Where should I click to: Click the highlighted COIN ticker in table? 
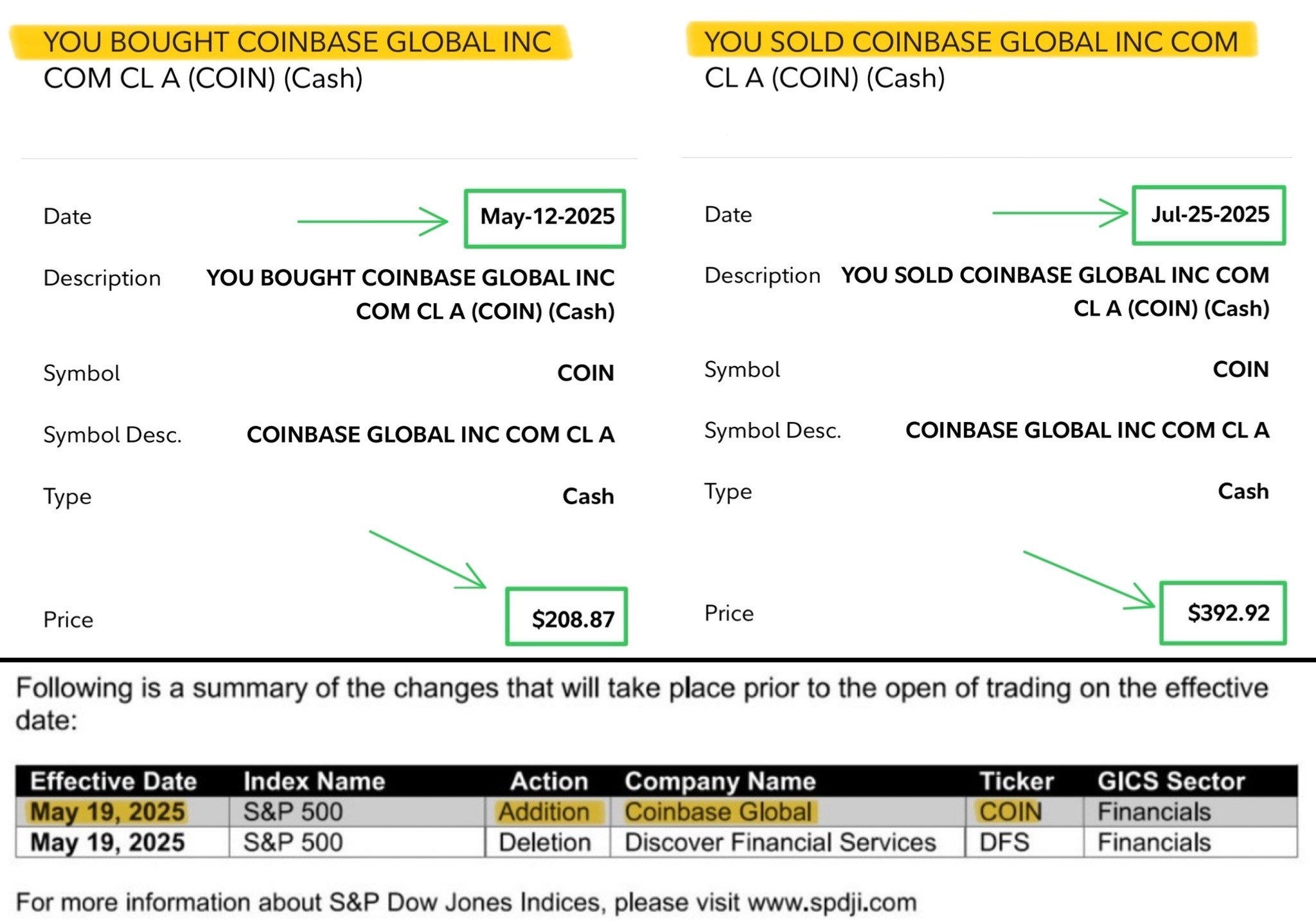click(1010, 812)
